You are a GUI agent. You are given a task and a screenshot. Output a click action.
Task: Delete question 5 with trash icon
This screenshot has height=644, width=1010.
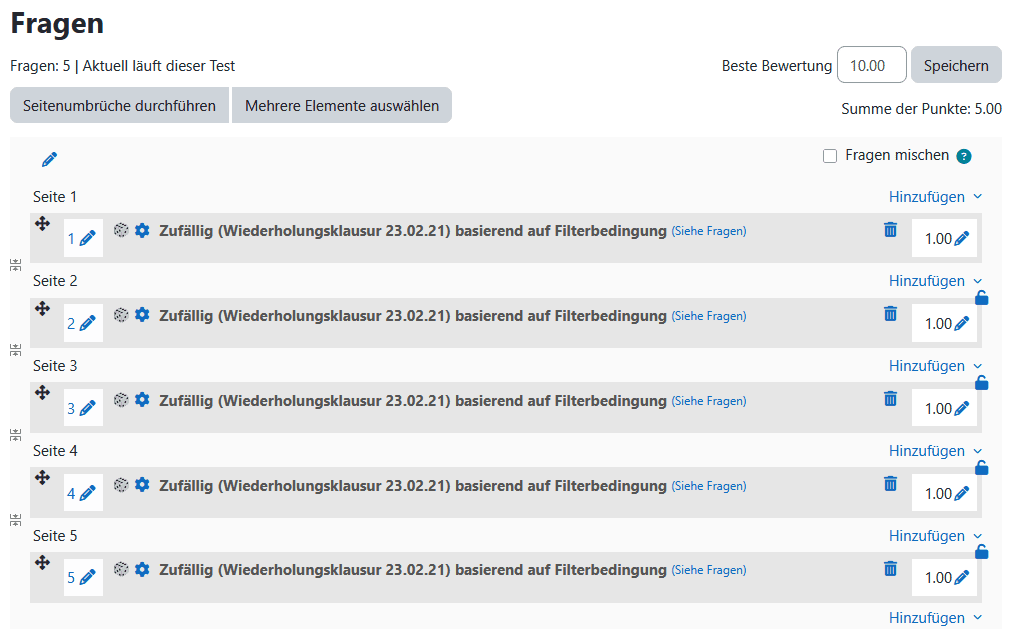tap(890, 568)
